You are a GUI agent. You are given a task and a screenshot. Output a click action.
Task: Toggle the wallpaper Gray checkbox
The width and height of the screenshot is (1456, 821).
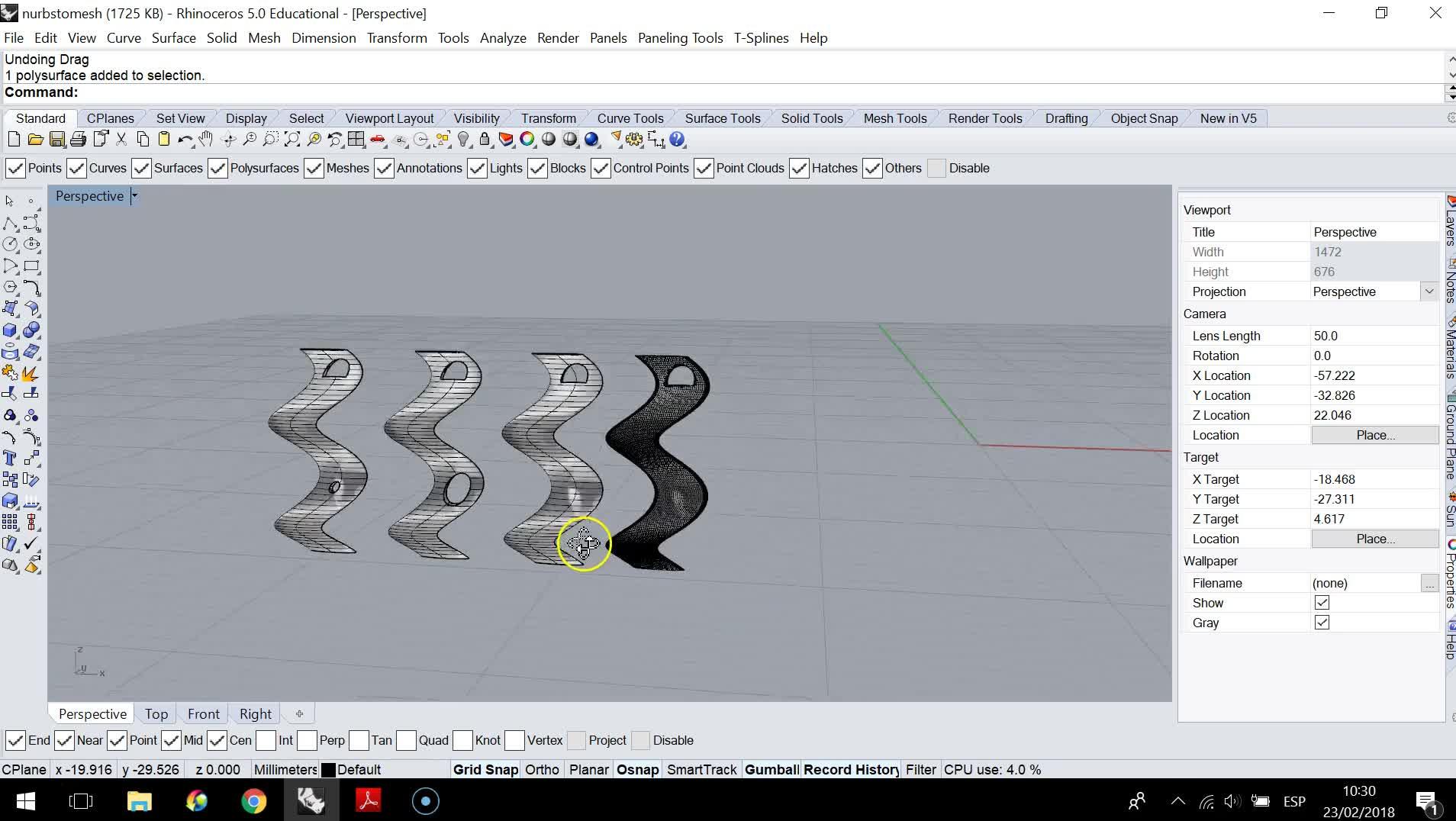click(1322, 623)
